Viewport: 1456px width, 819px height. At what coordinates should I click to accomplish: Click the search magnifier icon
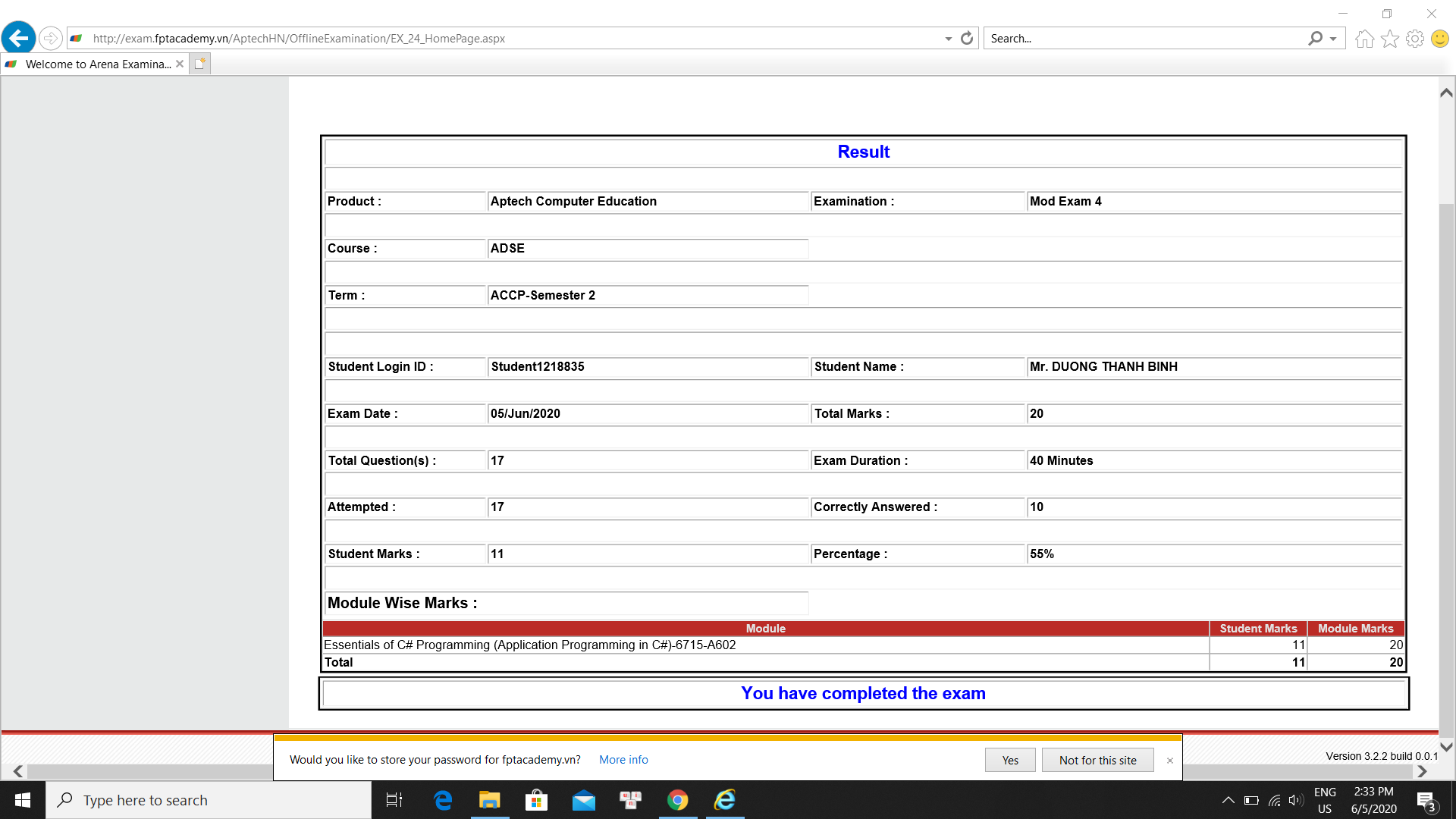(x=1315, y=38)
